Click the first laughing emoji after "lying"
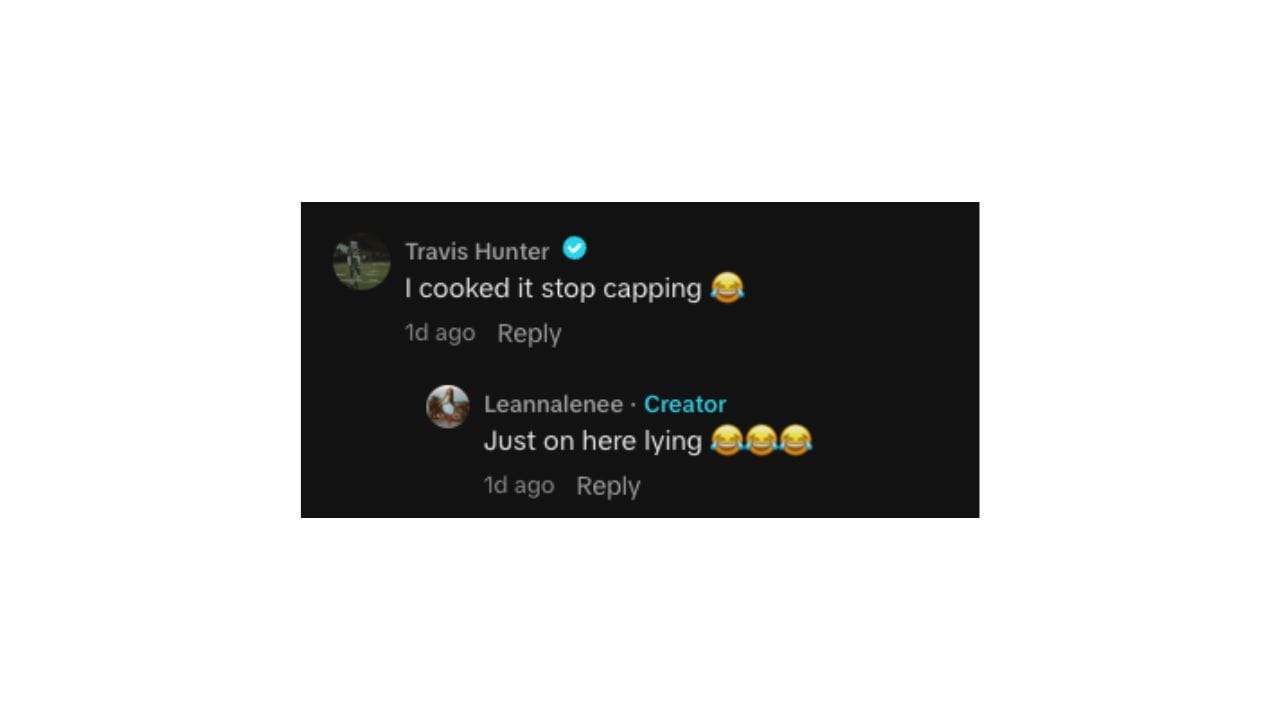Screen dimensions: 1280x720 727,440
